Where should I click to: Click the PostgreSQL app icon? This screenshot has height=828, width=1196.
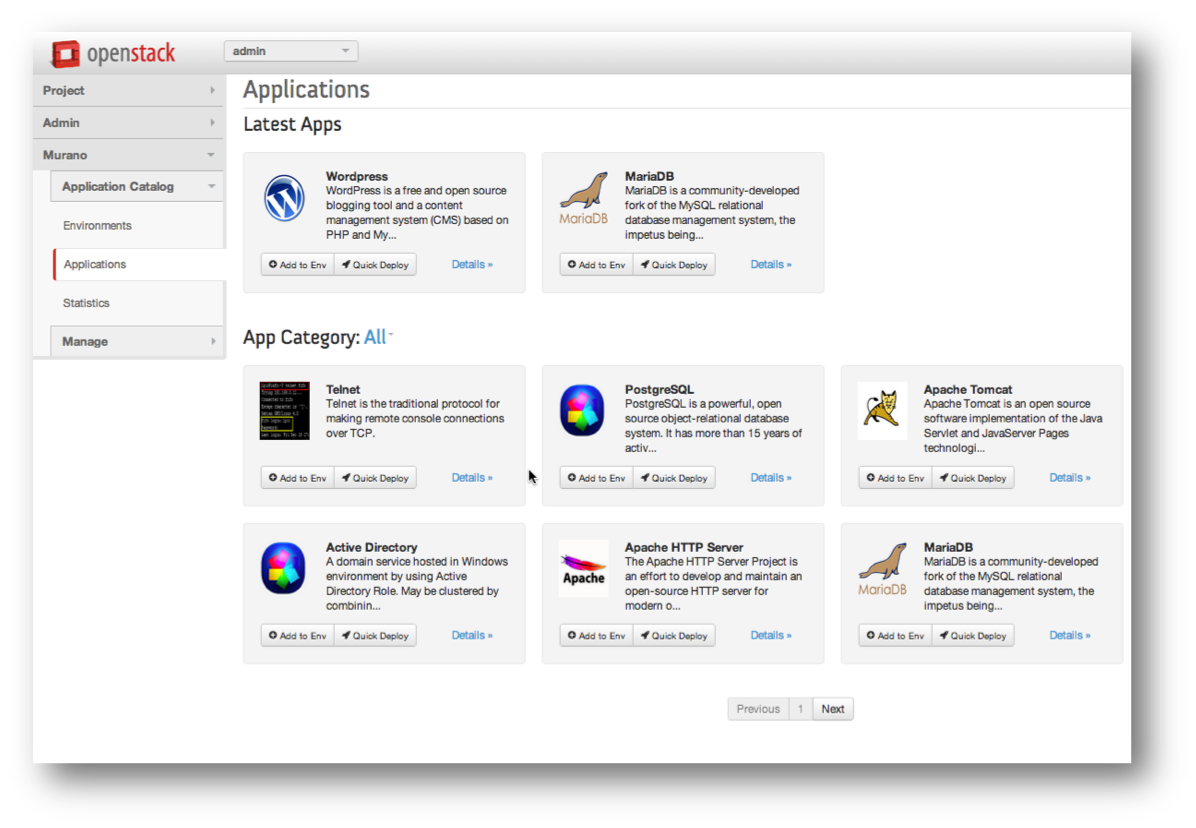583,410
